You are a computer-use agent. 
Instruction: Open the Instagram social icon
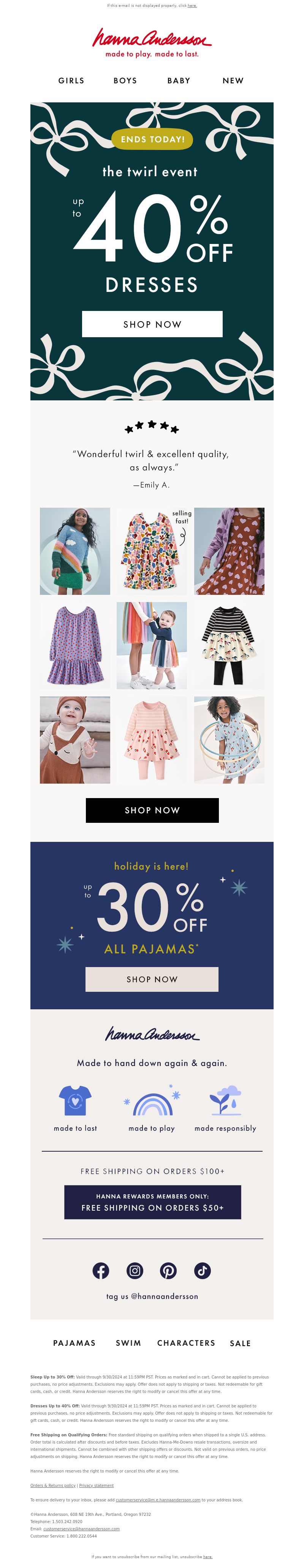[135, 1270]
